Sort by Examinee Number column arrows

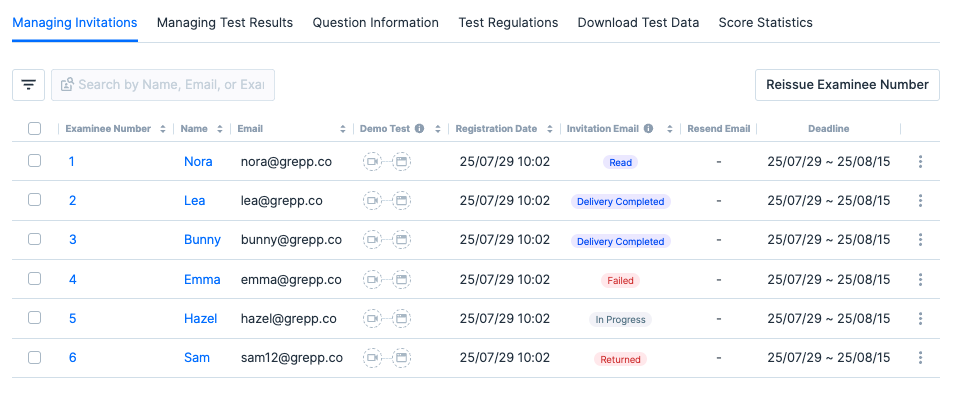[162, 129]
